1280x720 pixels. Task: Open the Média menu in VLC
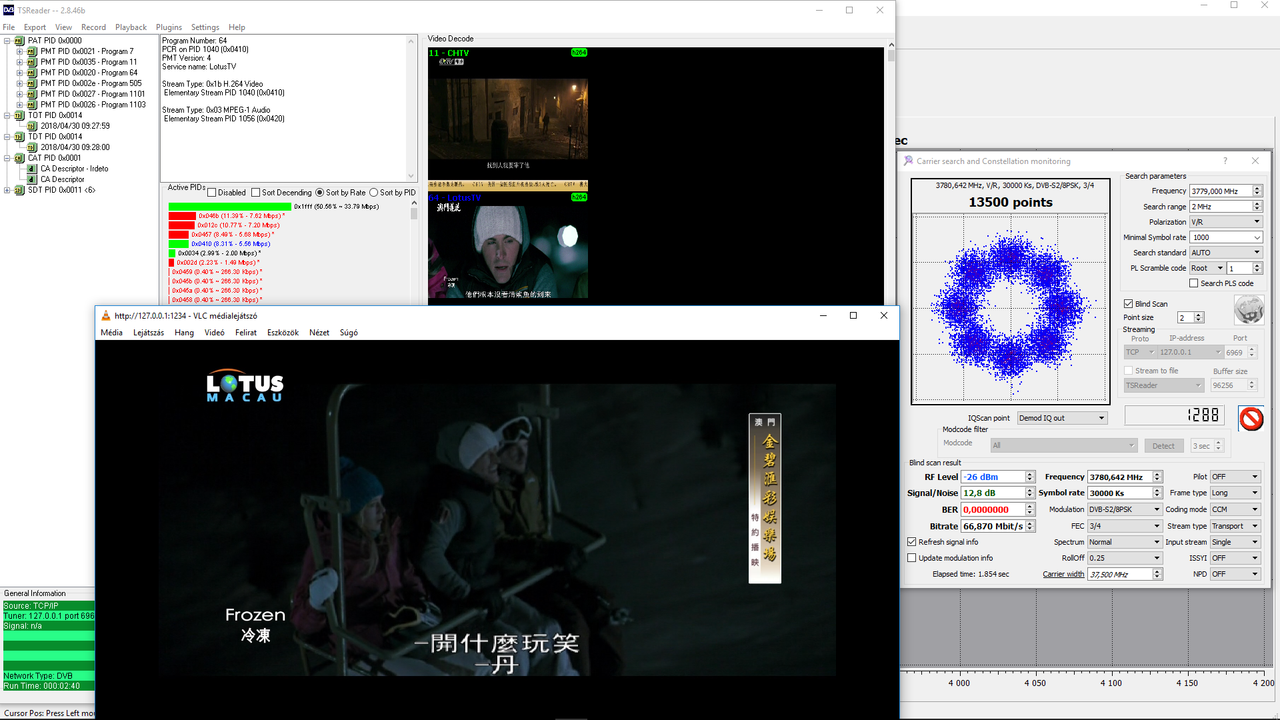(x=111, y=333)
